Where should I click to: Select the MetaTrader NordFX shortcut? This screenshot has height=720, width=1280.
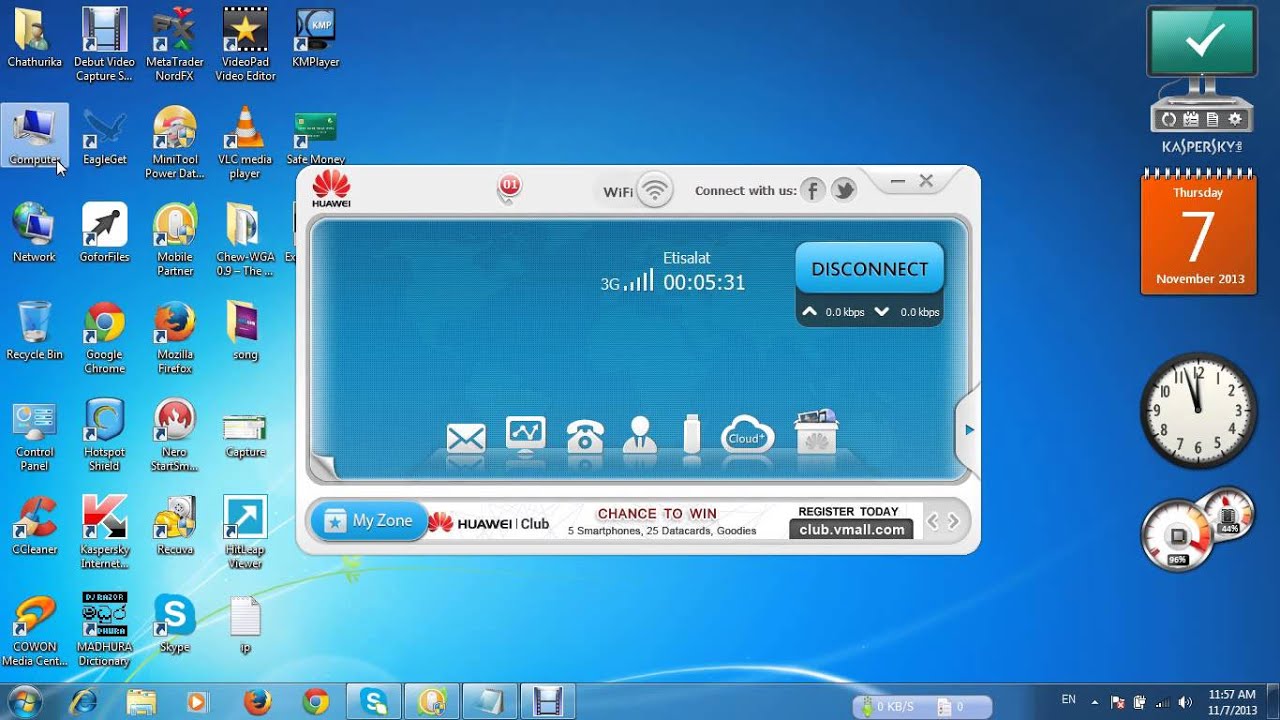[x=175, y=45]
